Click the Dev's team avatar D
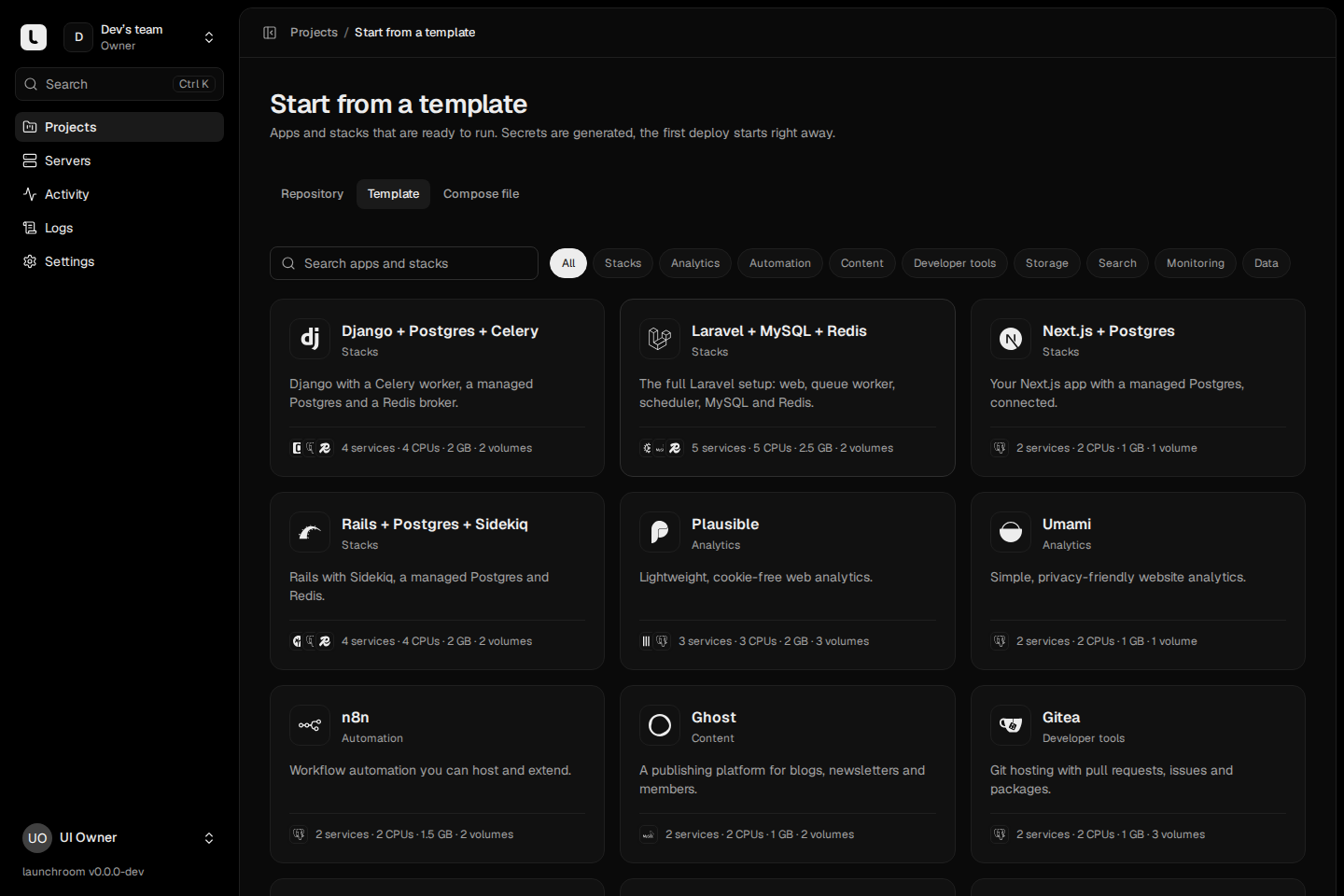This screenshot has height=896, width=1344. point(78,37)
